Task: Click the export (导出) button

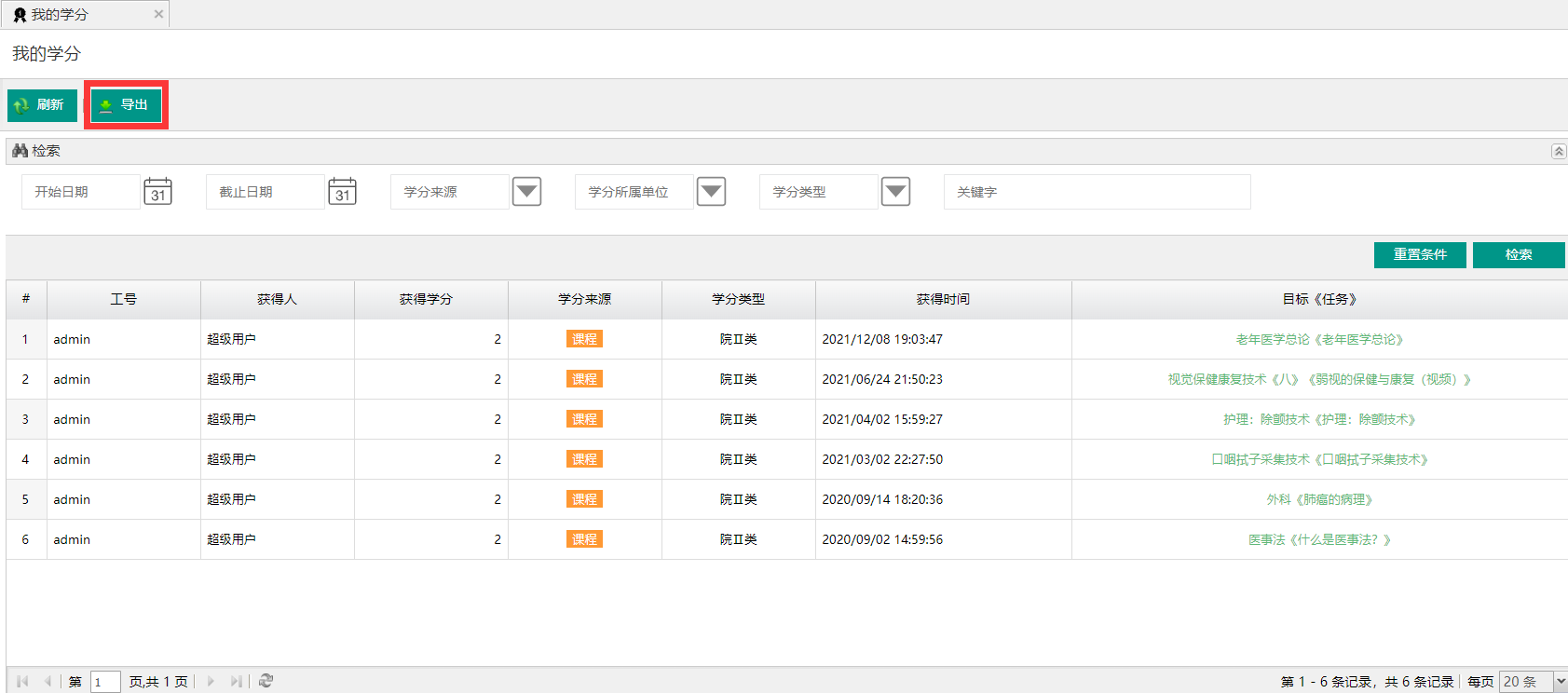Action: 126,105
